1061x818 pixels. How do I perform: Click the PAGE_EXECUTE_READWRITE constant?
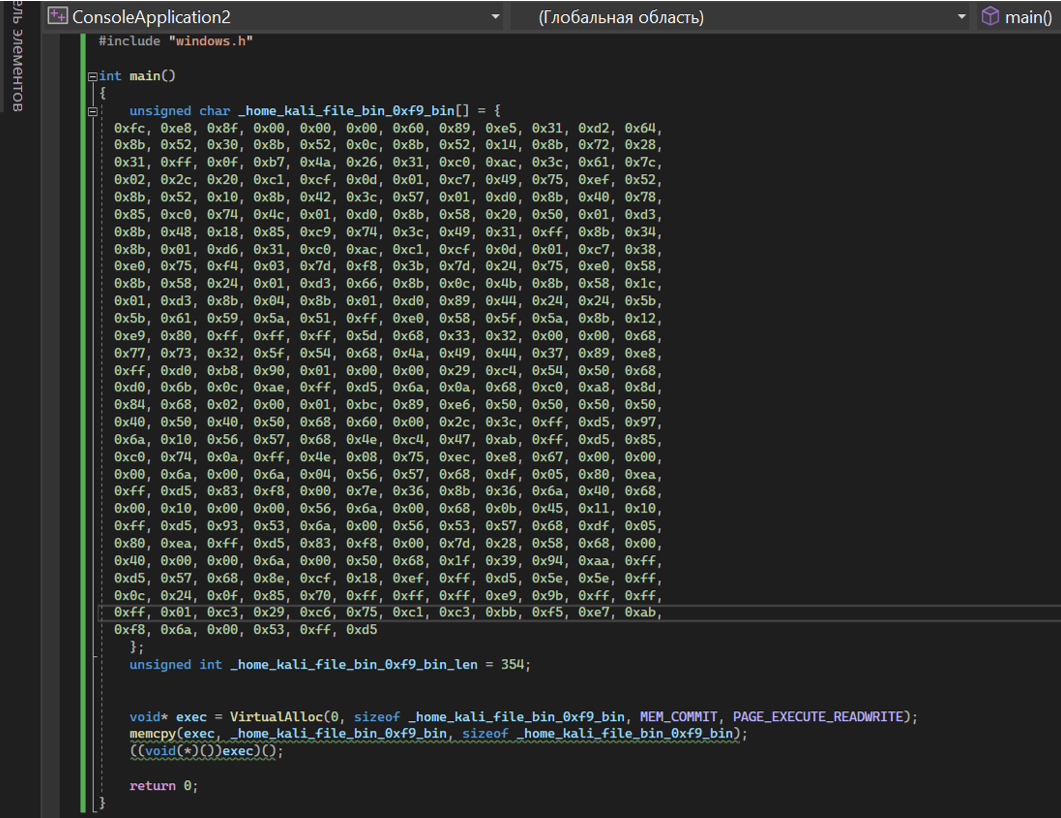818,717
